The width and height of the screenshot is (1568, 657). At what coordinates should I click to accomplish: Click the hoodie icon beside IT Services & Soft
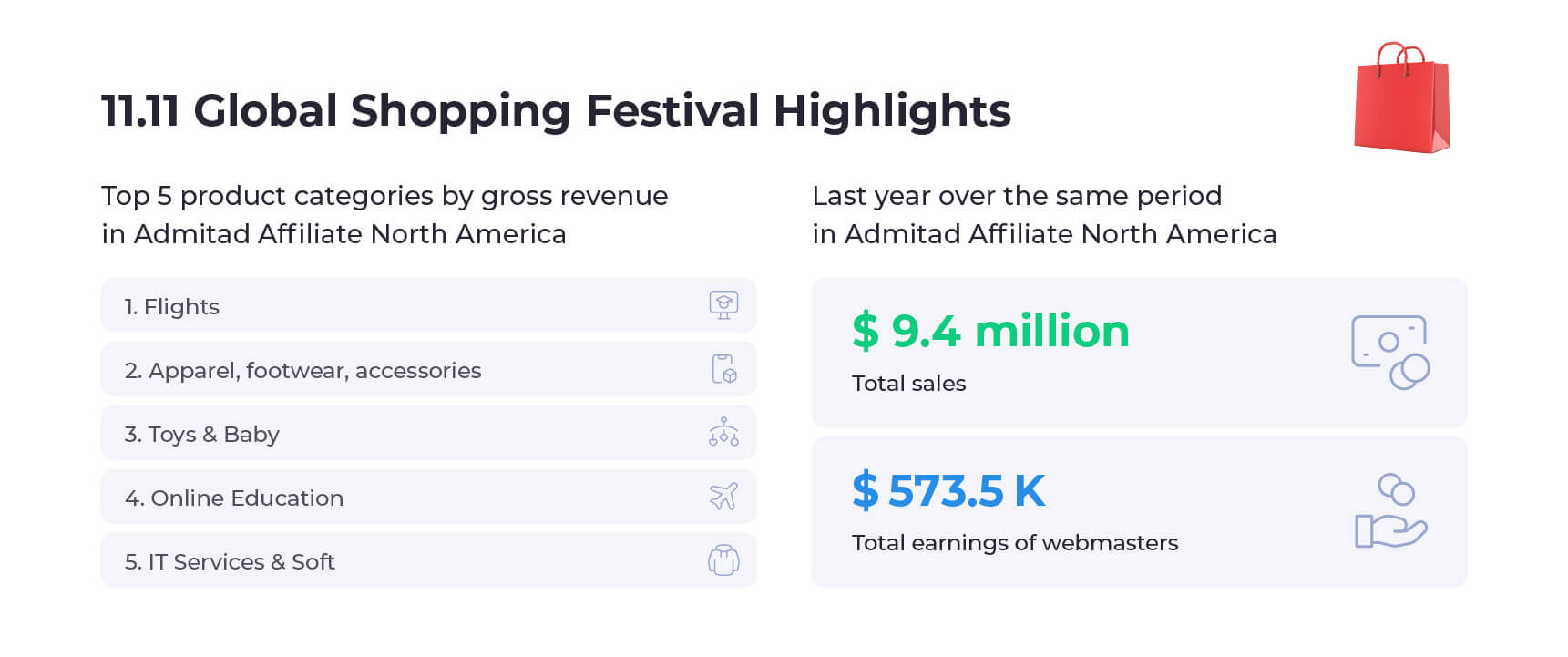pos(723,559)
